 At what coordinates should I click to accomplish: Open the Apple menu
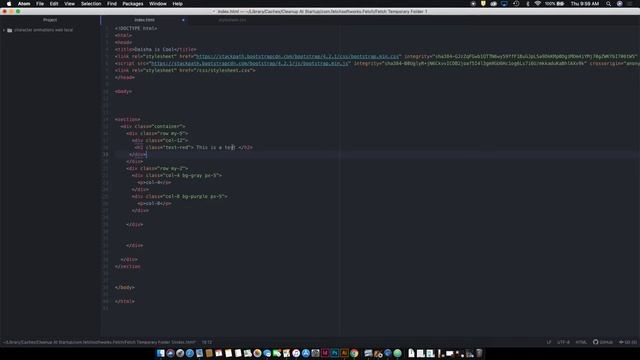click(9, 4)
